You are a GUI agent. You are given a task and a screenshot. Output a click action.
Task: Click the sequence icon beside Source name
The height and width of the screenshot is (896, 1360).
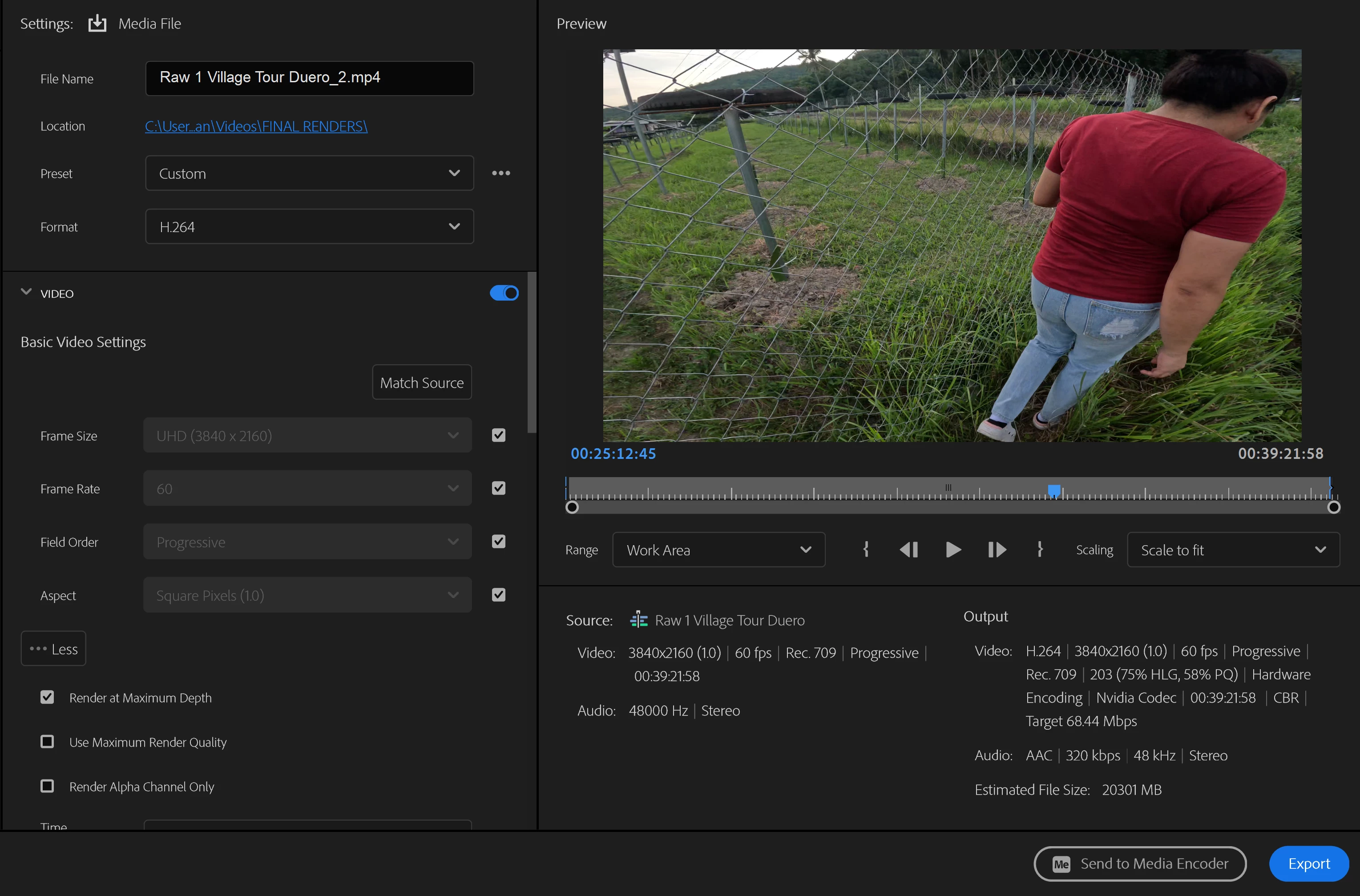click(x=638, y=620)
